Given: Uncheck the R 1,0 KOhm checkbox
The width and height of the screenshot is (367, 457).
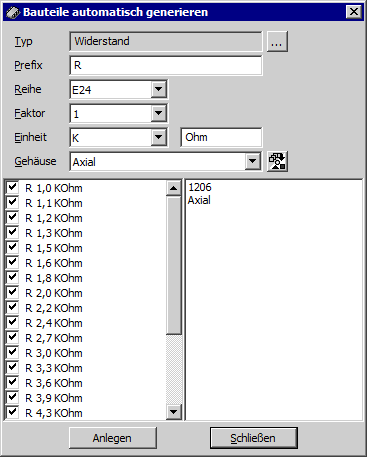Looking at the screenshot, I should [12, 187].
